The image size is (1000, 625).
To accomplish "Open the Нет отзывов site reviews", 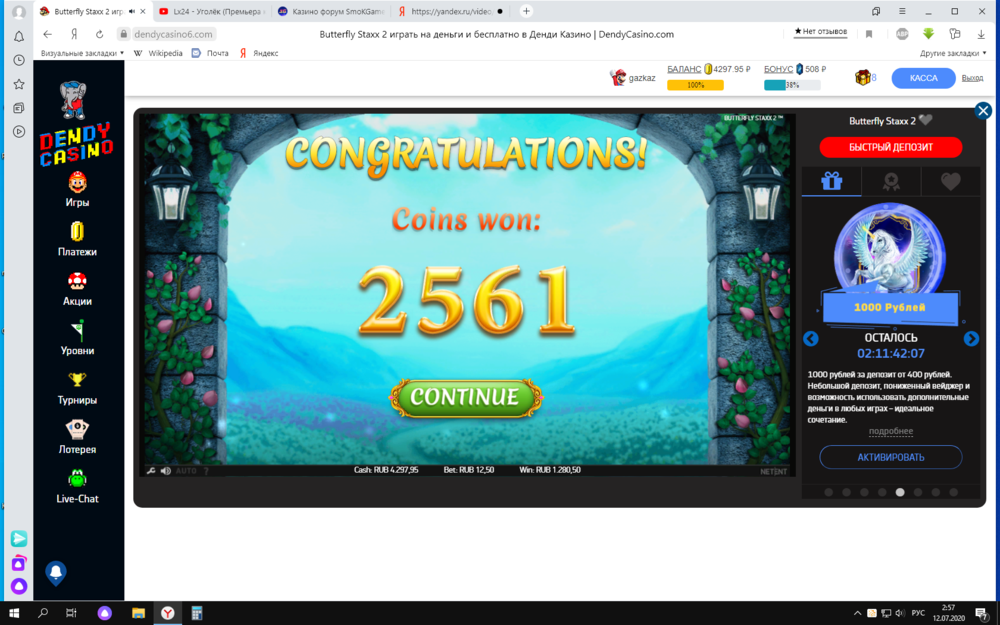I will [820, 32].
